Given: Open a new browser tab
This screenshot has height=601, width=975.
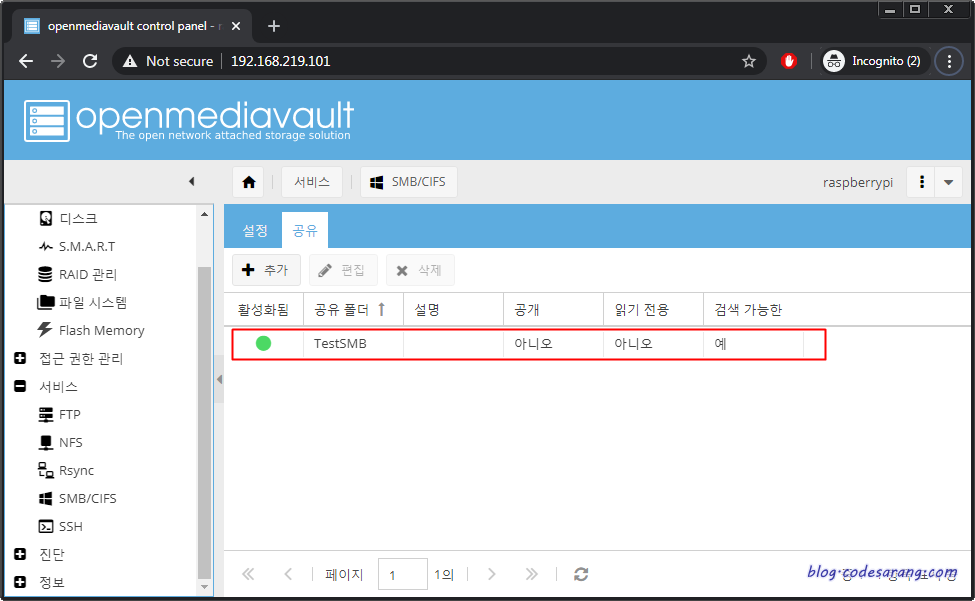Looking at the screenshot, I should click(x=274, y=26).
